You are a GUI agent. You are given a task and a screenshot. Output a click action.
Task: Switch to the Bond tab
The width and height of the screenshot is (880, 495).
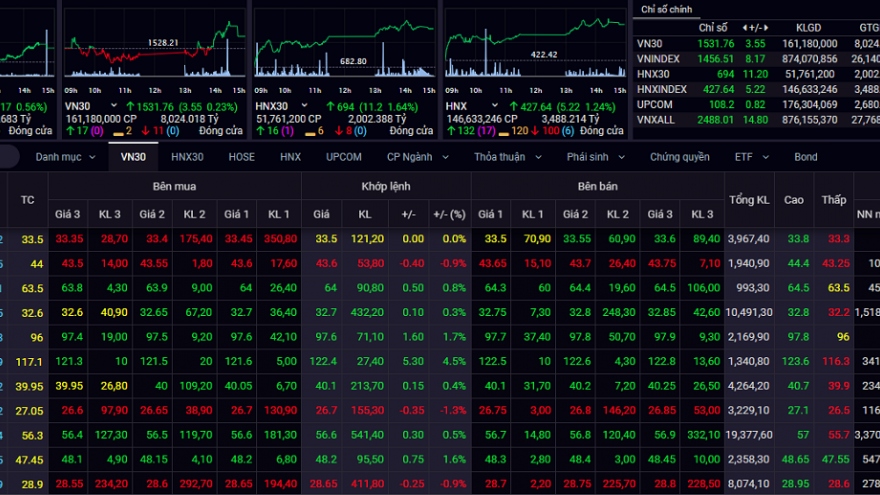[805, 157]
